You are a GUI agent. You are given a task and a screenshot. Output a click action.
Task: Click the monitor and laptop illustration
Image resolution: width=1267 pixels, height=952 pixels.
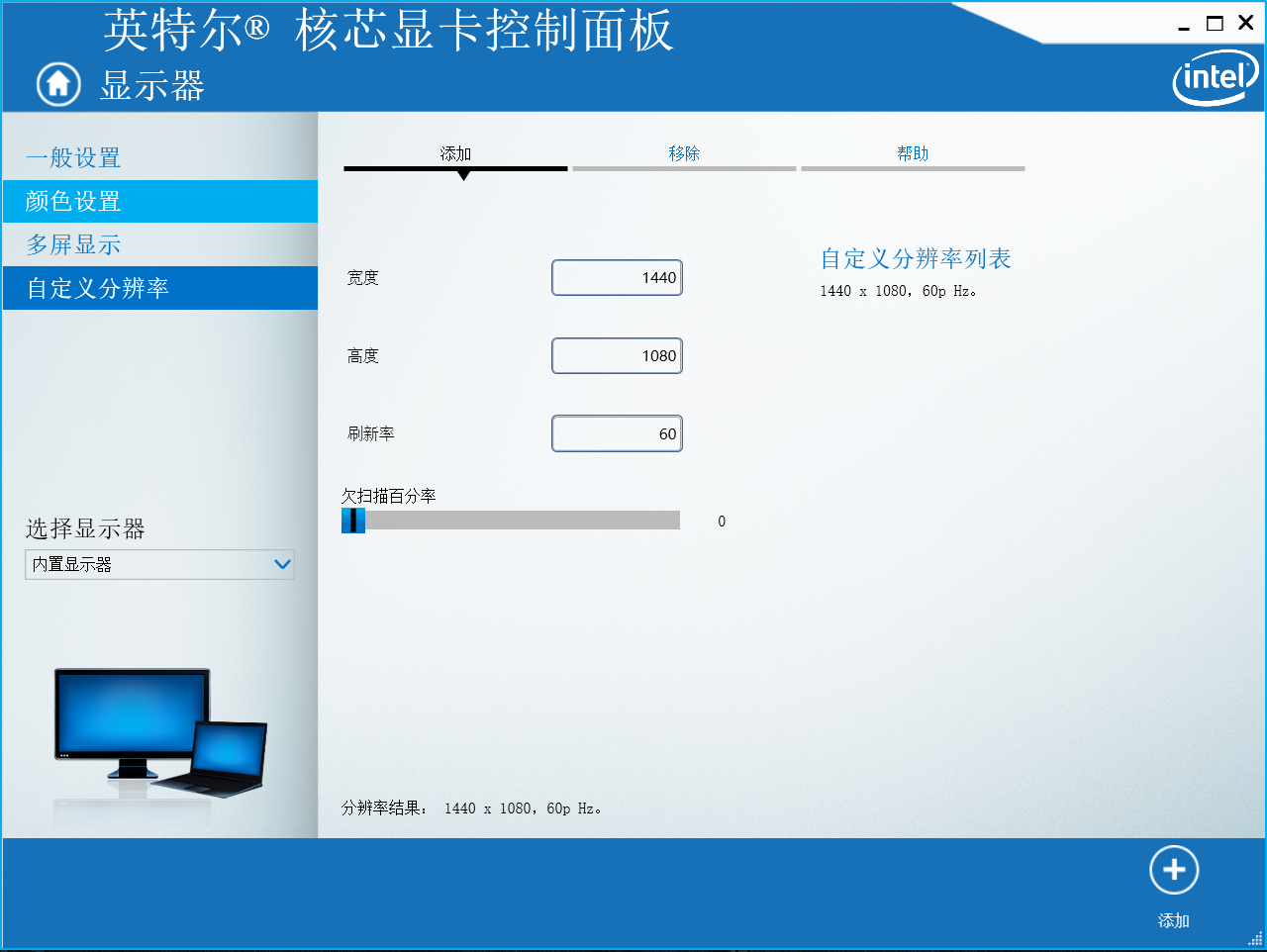pos(160,733)
